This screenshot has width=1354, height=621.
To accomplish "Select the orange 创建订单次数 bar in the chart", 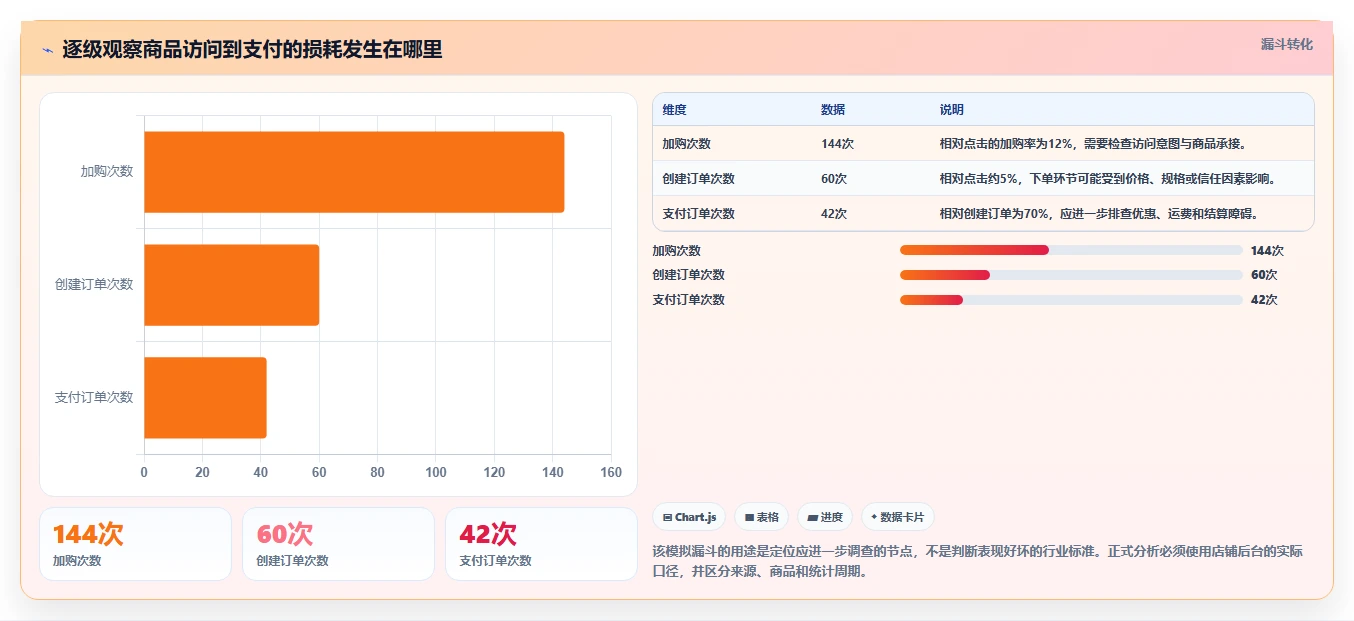I will (x=231, y=285).
